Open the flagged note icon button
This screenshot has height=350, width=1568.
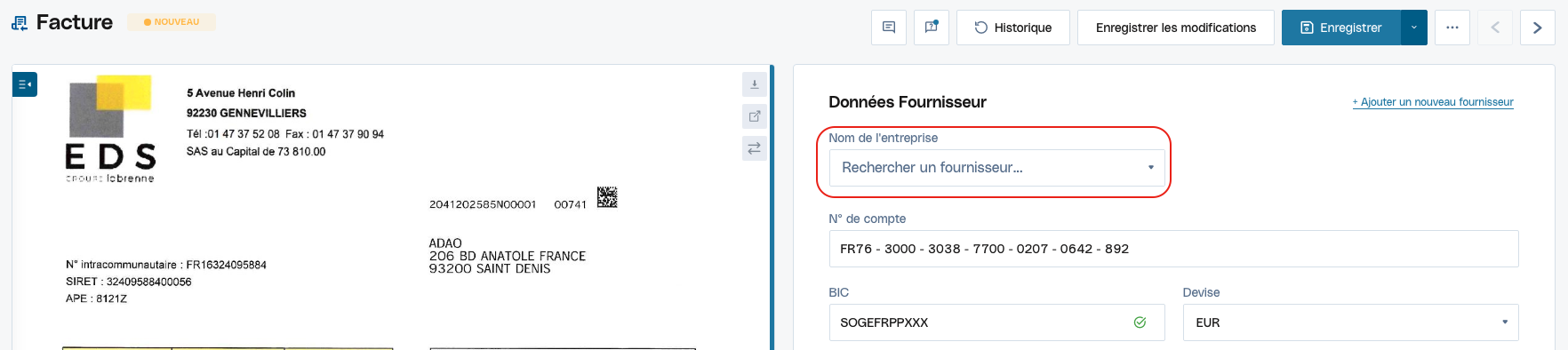(x=932, y=28)
